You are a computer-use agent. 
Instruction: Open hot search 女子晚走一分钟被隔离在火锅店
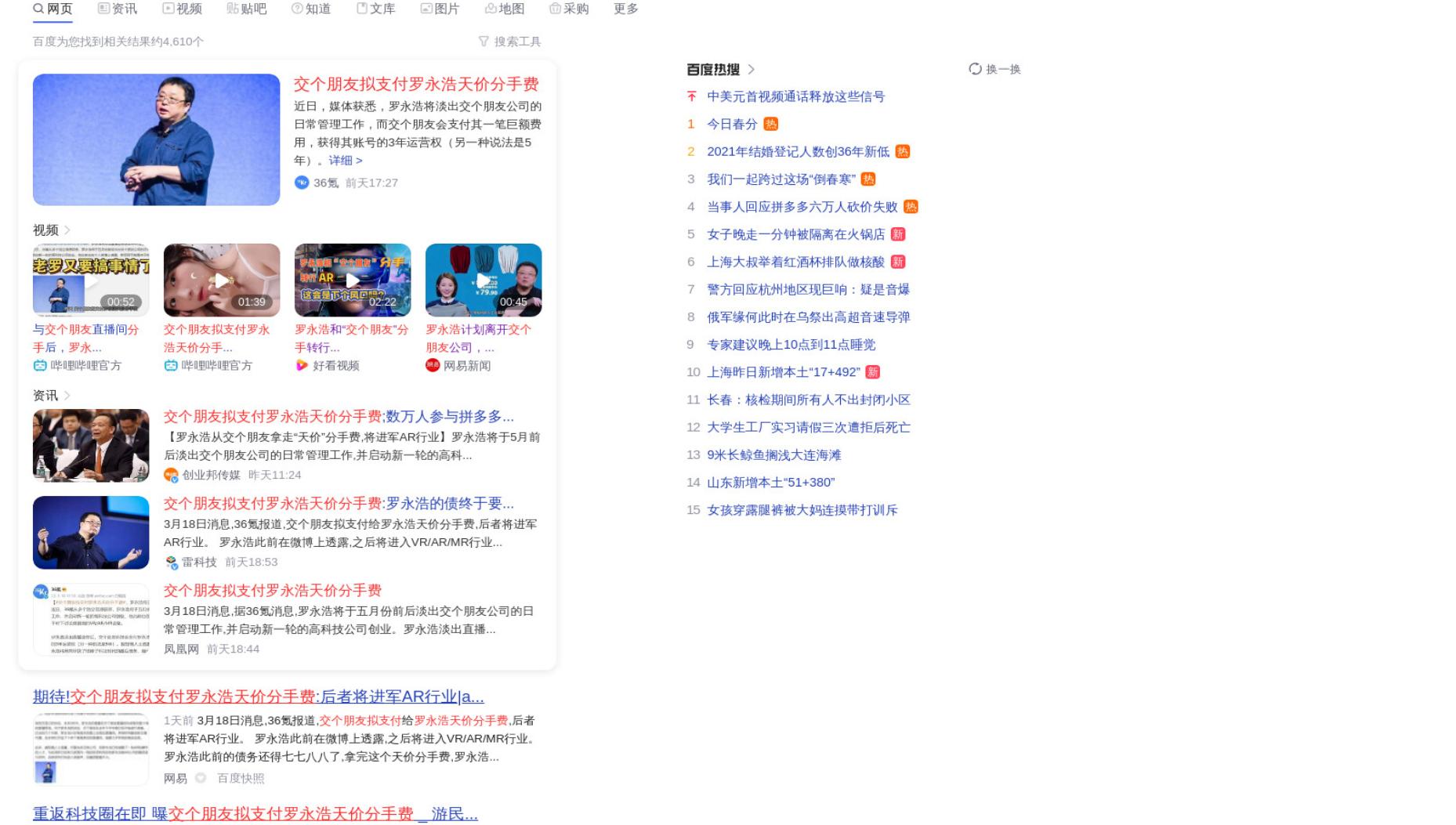(x=796, y=234)
